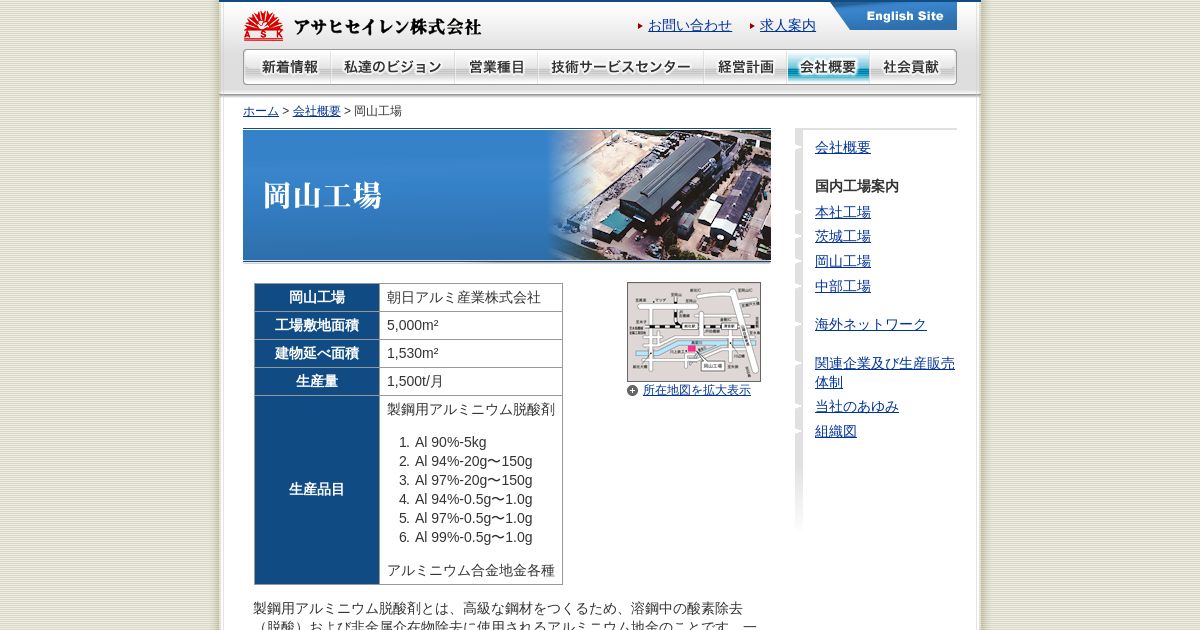
Task: Click the ASK sun logo icon
Action: click(x=263, y=26)
